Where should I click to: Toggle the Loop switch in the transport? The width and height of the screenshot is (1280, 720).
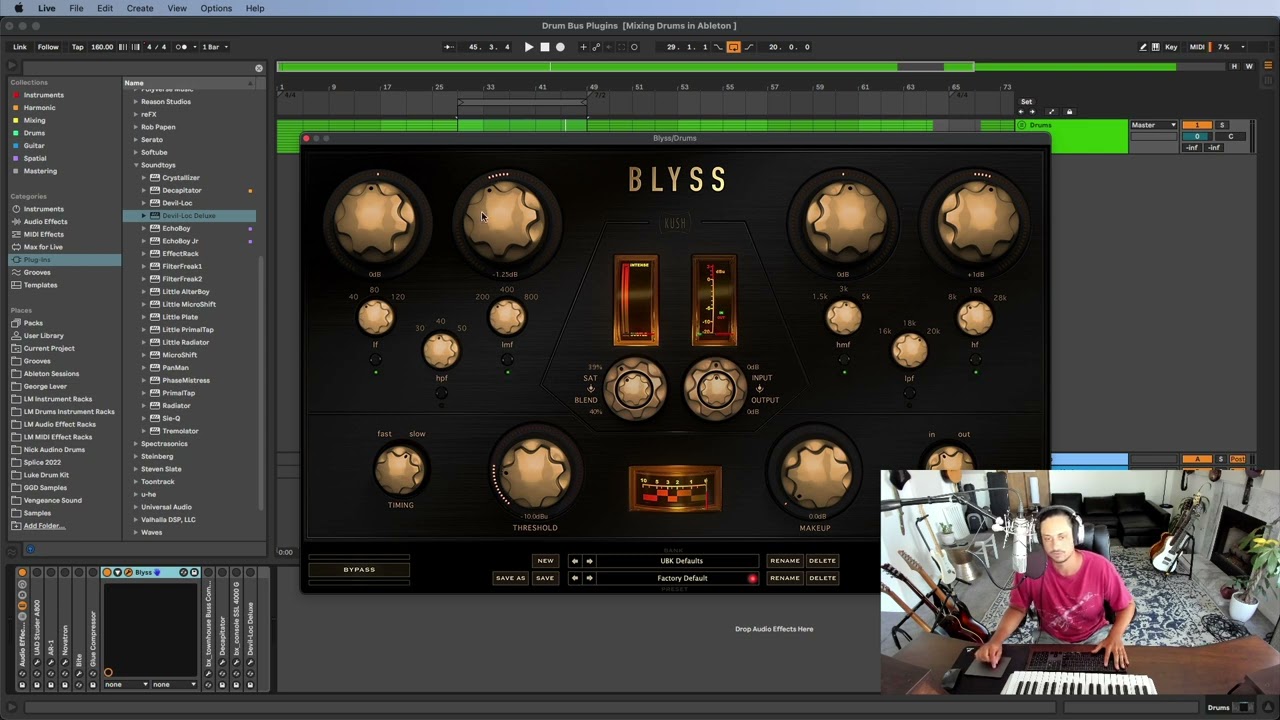pyautogui.click(x=733, y=47)
